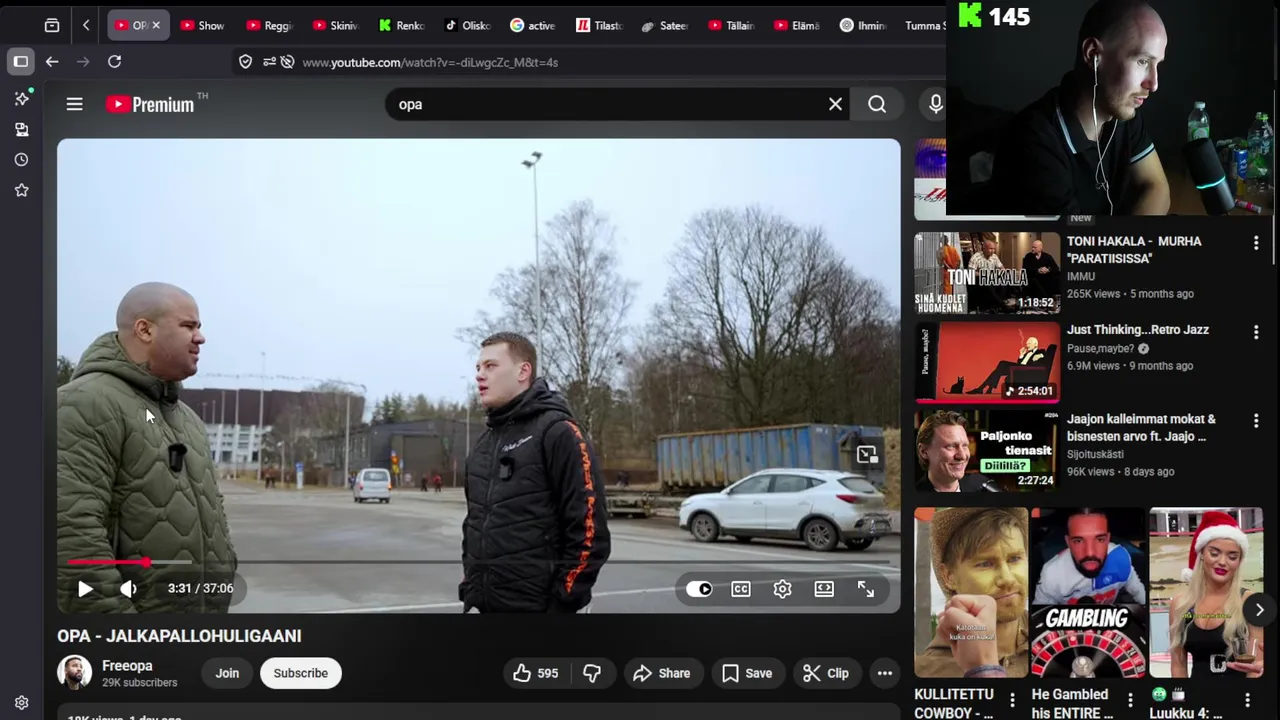Screen dimensions: 1280x720
Task: Open 'Jaajon kalleimmat mokat' video title
Action: 1141,428
